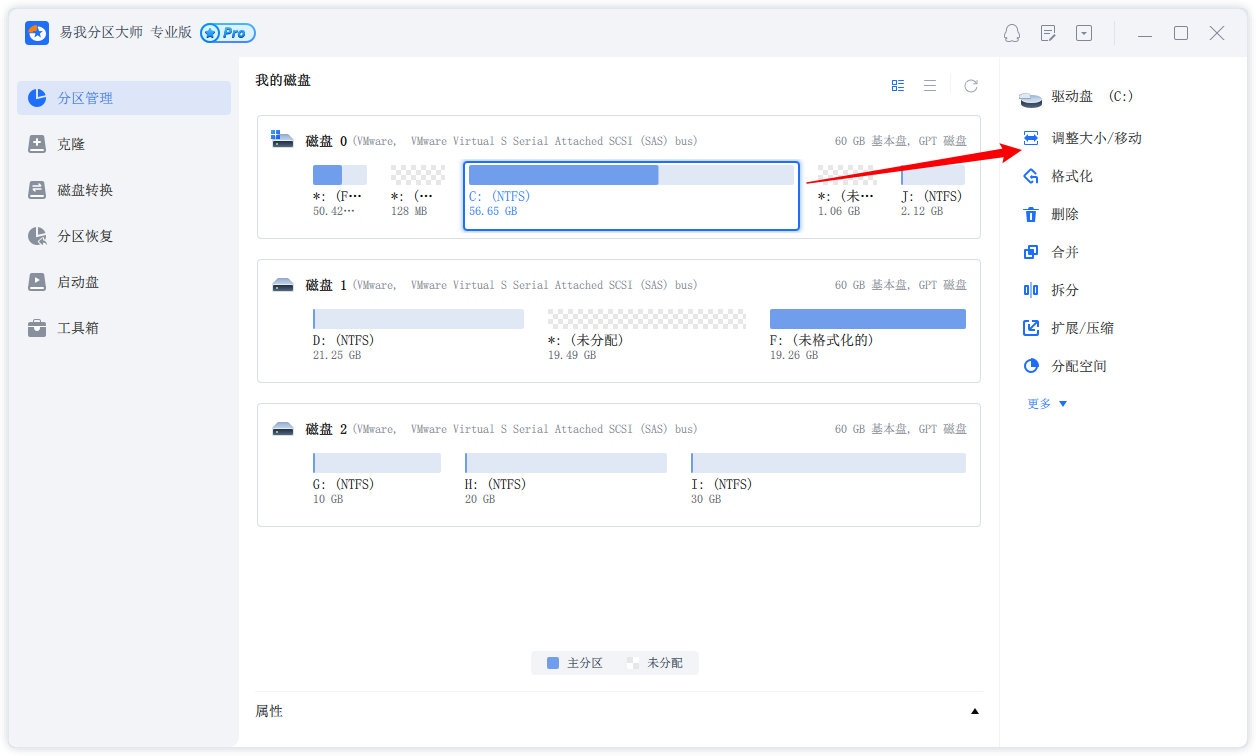Open the 克隆 (Clone) tab

click(x=71, y=144)
